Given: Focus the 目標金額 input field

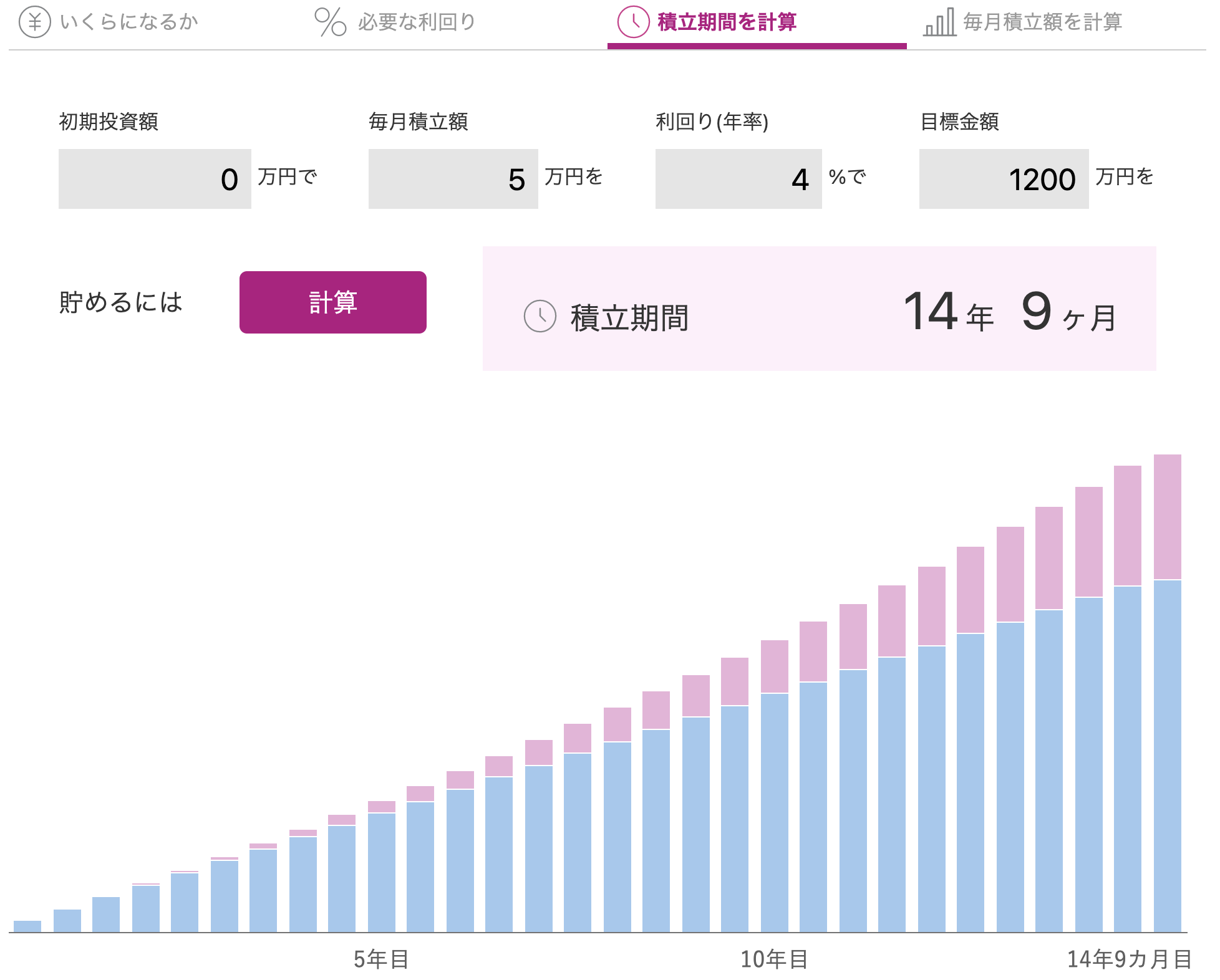Looking at the screenshot, I should click(x=1004, y=179).
